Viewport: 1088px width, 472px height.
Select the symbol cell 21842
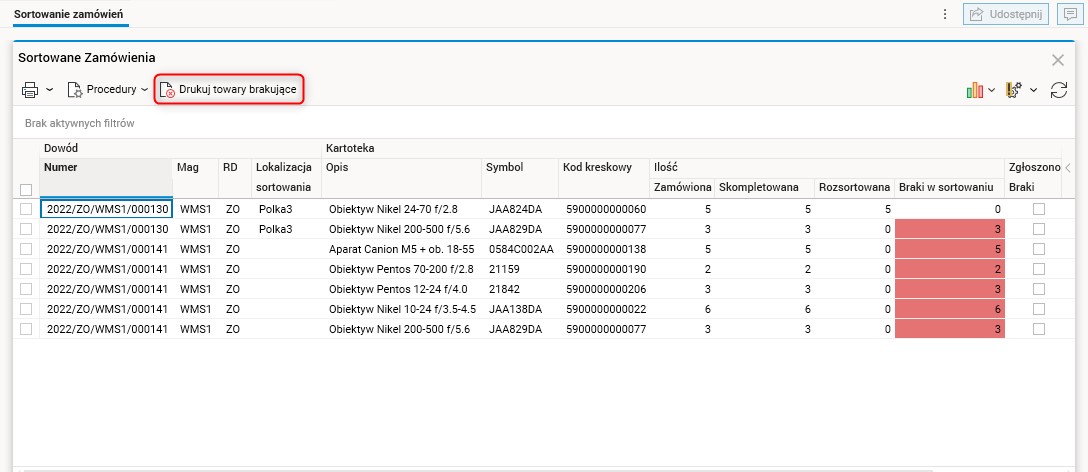point(520,289)
